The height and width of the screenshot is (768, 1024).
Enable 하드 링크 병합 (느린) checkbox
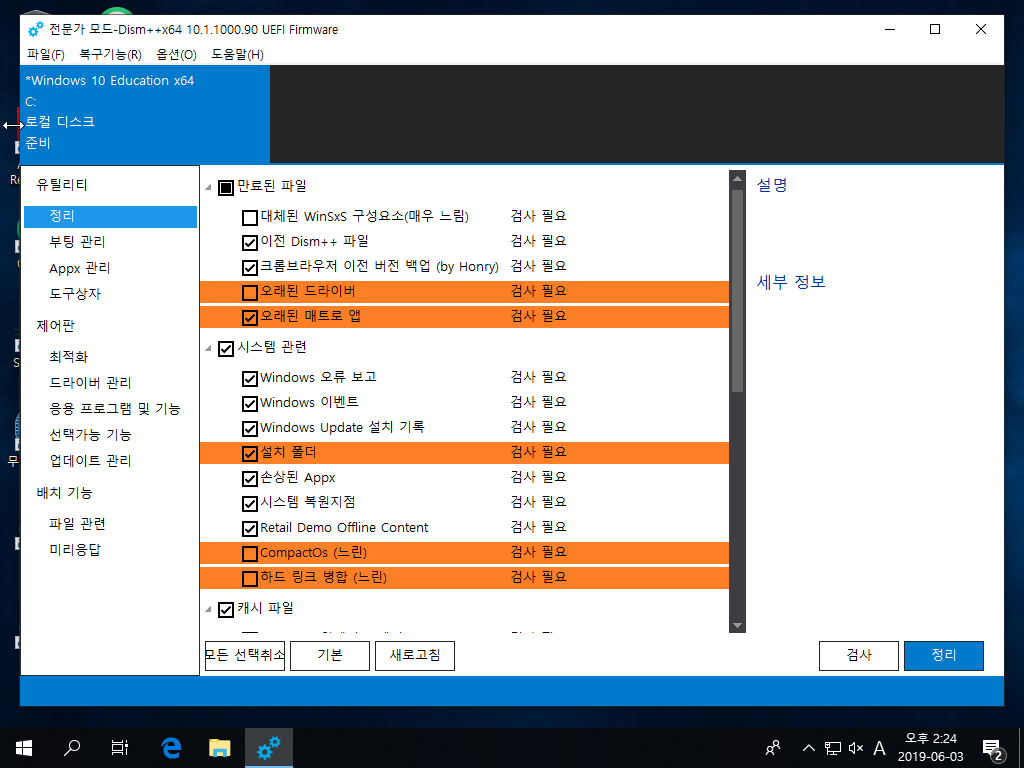249,579
